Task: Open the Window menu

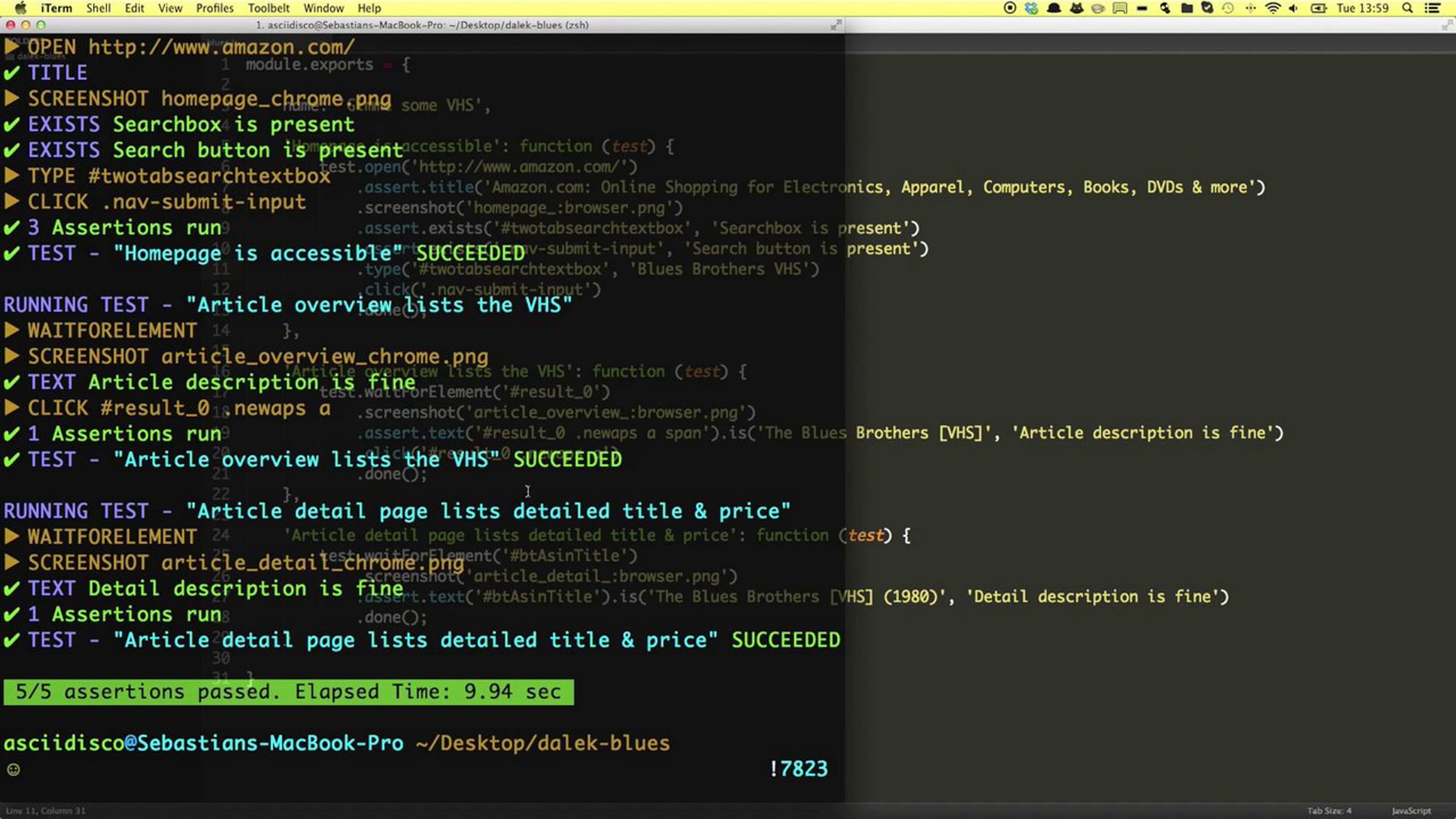Action: click(323, 8)
